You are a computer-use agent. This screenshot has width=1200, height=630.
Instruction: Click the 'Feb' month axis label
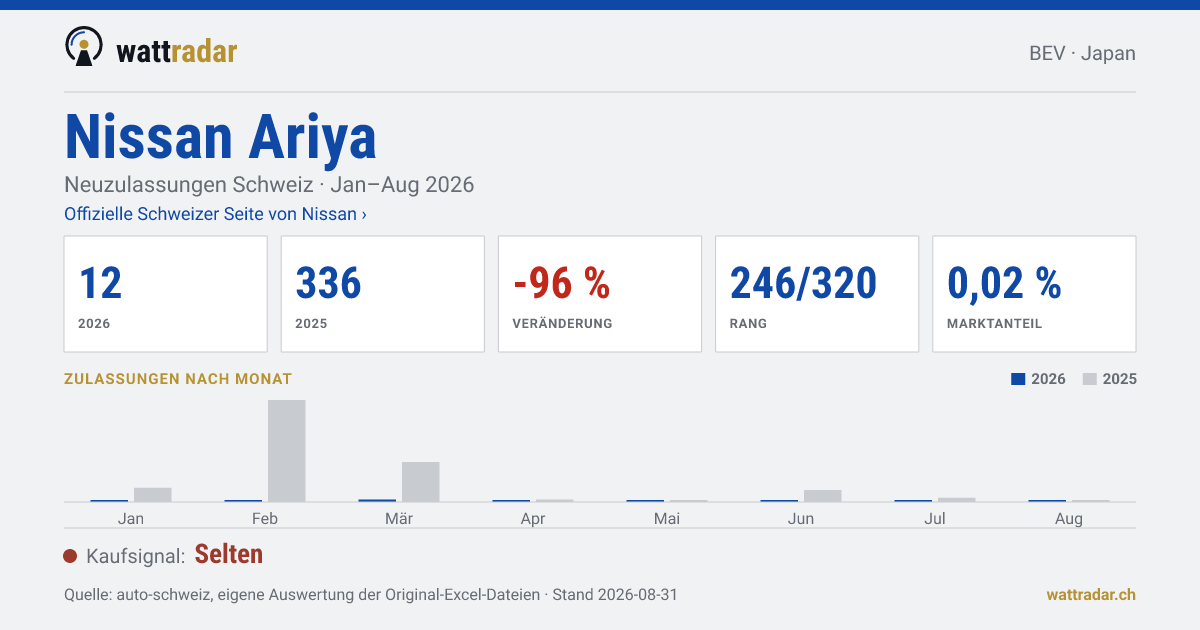tap(265, 518)
